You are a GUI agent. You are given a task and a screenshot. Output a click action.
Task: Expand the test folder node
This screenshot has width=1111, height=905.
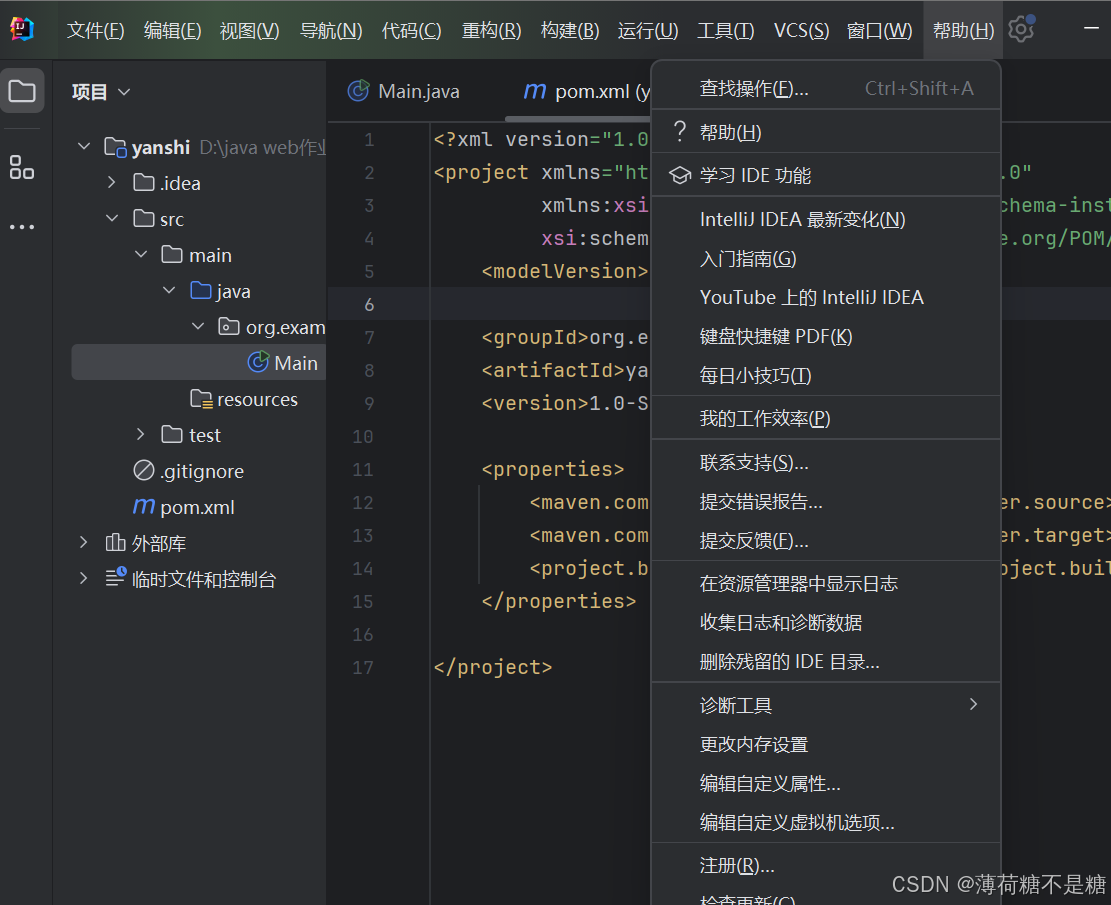tap(140, 434)
